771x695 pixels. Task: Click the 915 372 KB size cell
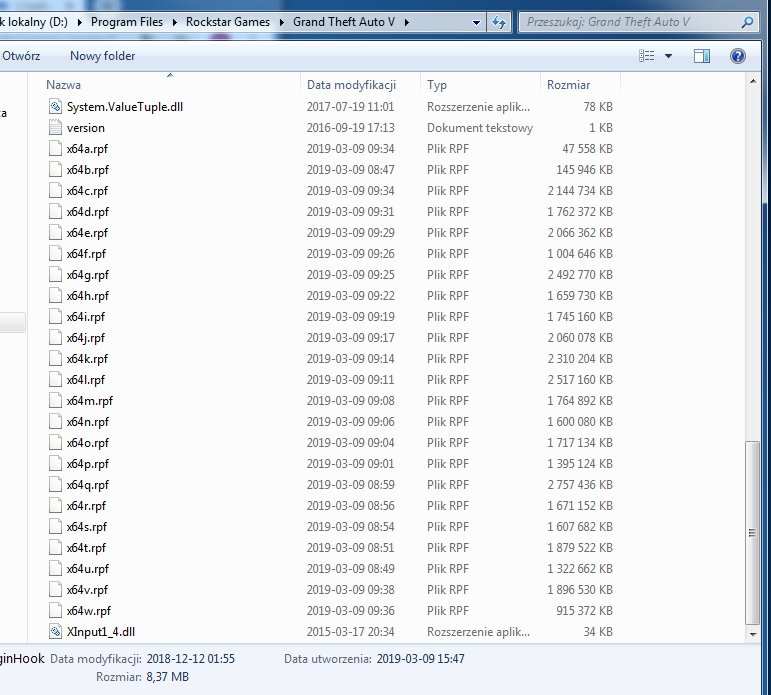[x=584, y=611]
